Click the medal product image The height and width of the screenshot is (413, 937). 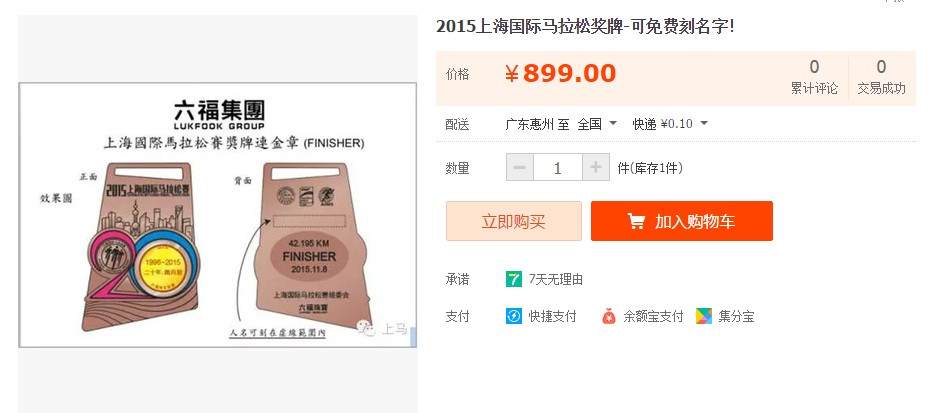tap(218, 215)
